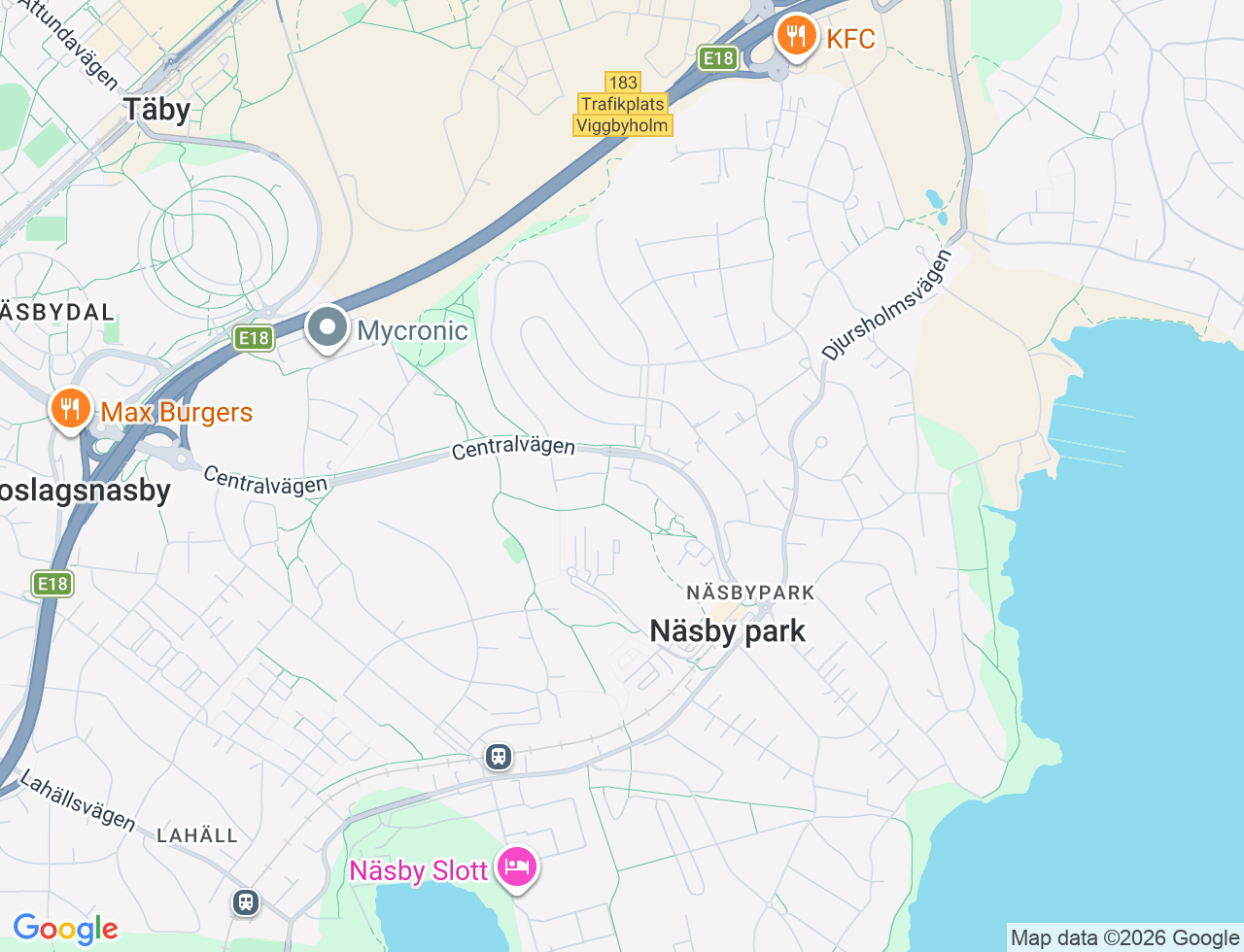Select the Täby town label
Viewport: 1244px width, 952px height.
tap(156, 109)
